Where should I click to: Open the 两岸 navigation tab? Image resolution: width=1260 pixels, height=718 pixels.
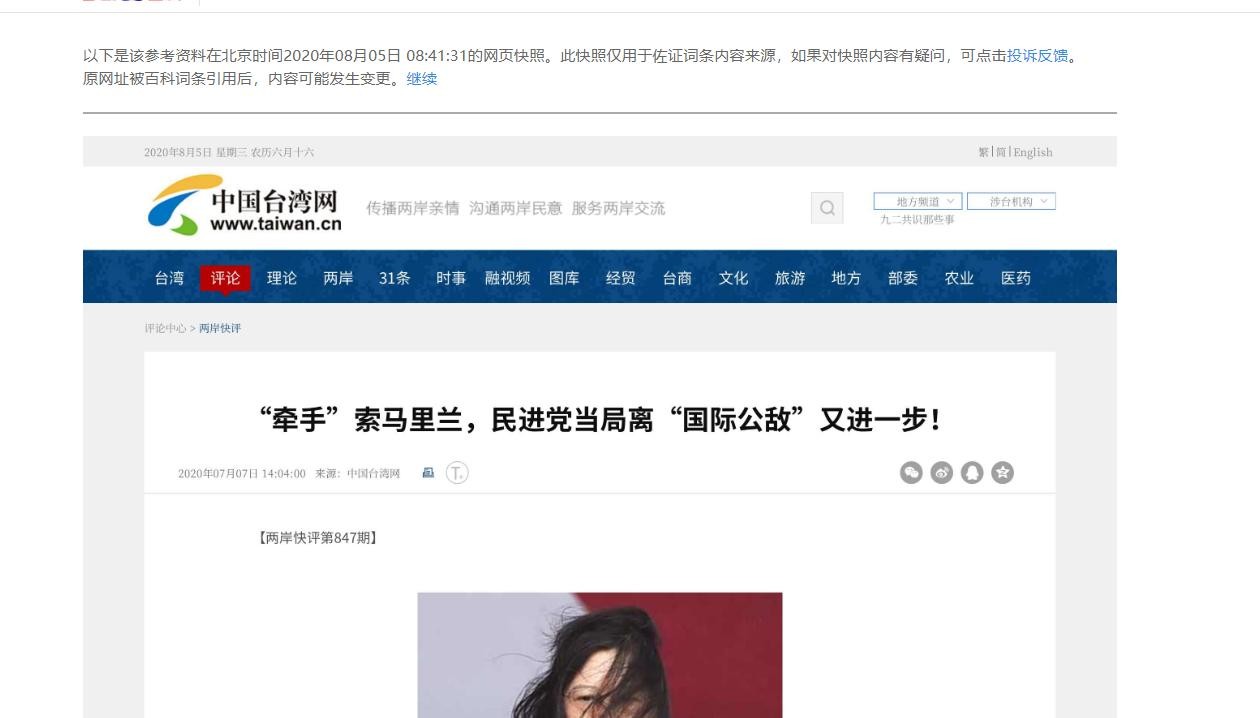tap(338, 278)
